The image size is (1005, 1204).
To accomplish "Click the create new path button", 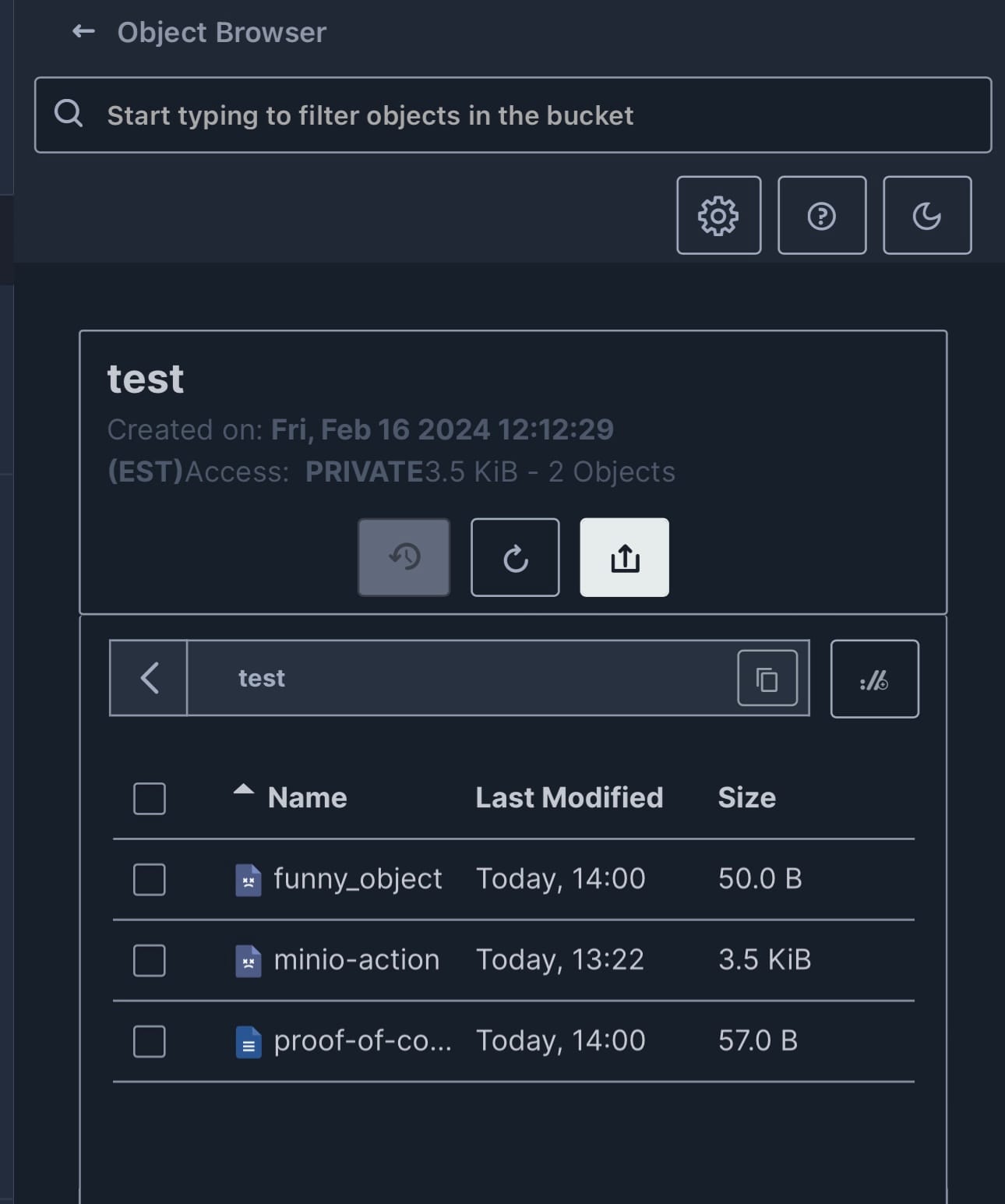I will click(874, 679).
